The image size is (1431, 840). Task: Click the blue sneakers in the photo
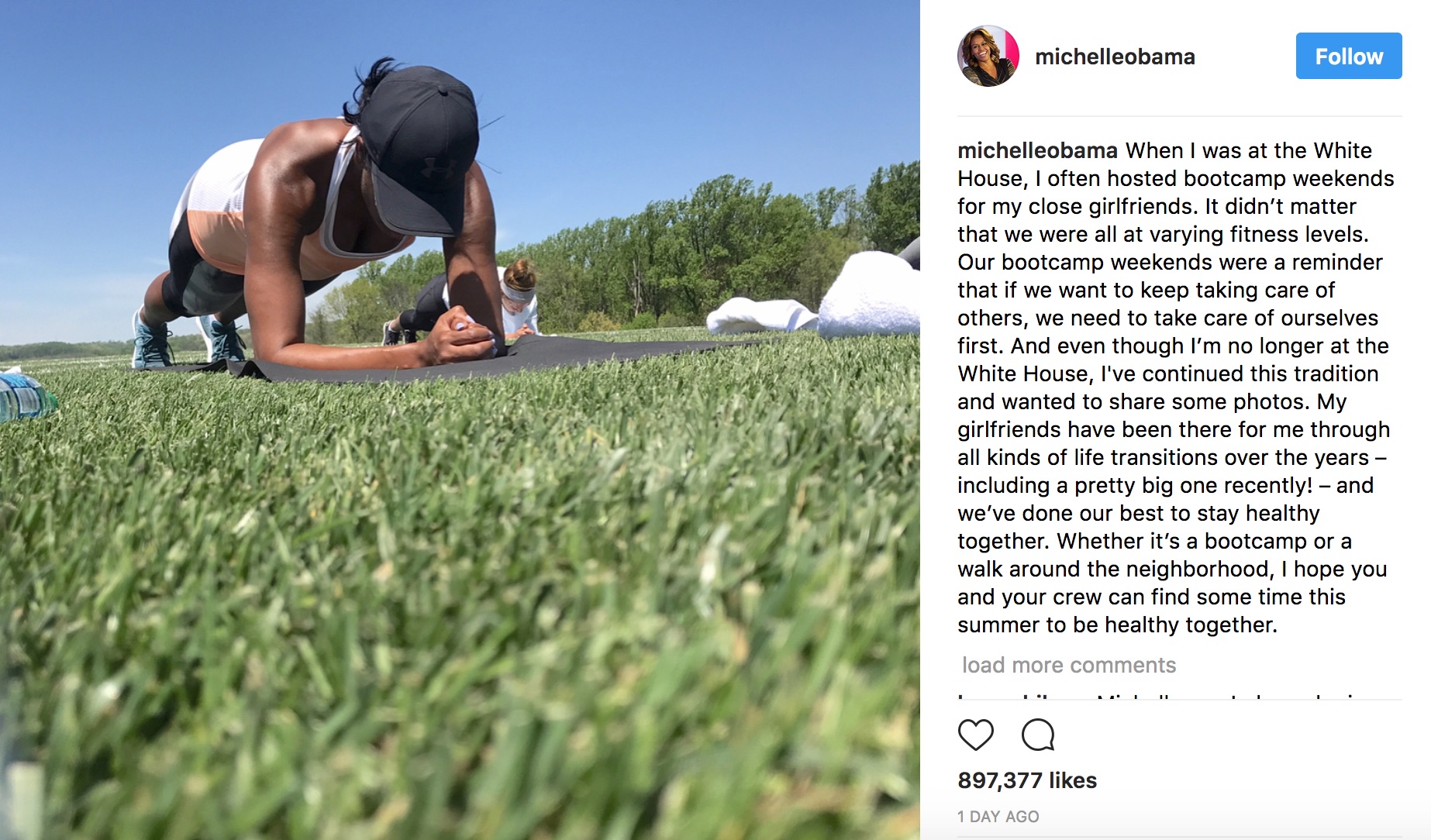pos(188,339)
